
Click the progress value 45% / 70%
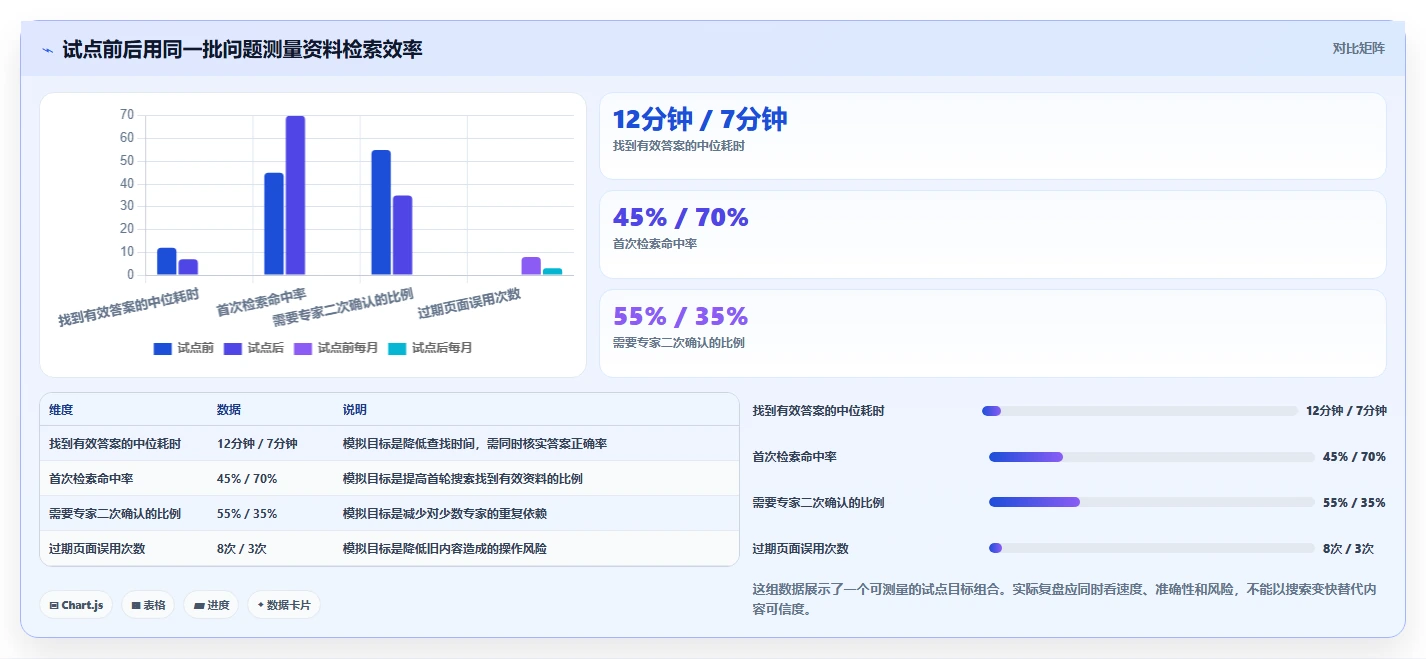click(1354, 457)
